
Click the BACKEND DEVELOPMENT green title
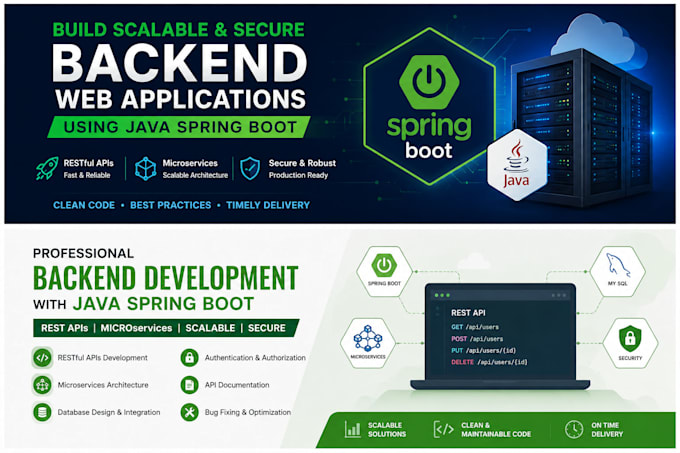click(x=166, y=278)
